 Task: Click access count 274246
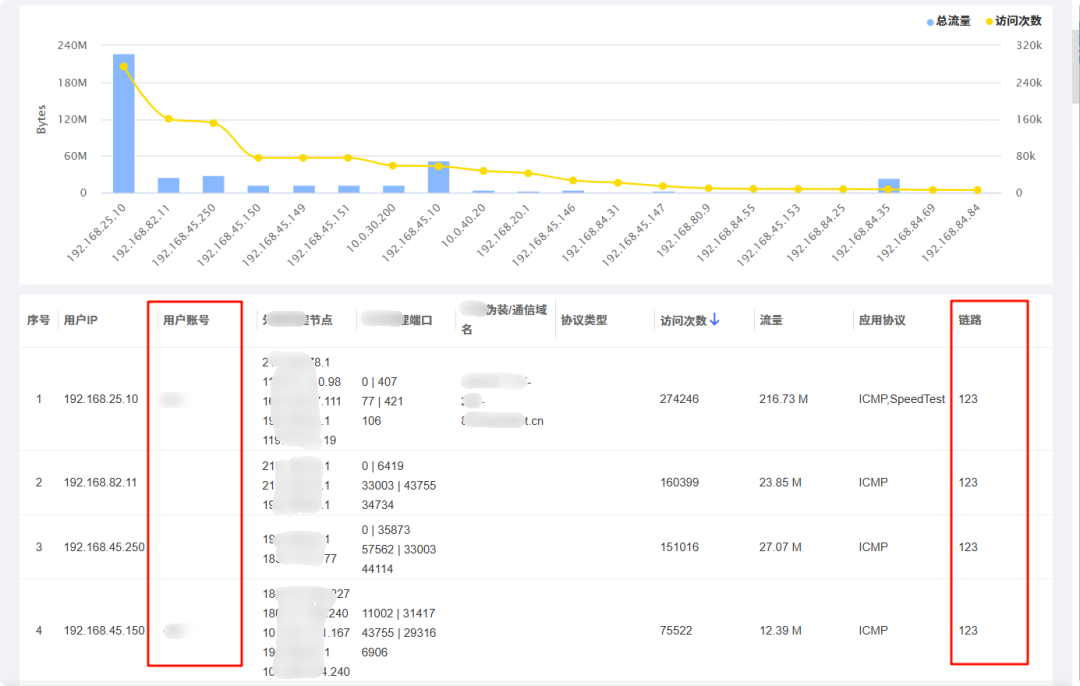click(x=679, y=399)
